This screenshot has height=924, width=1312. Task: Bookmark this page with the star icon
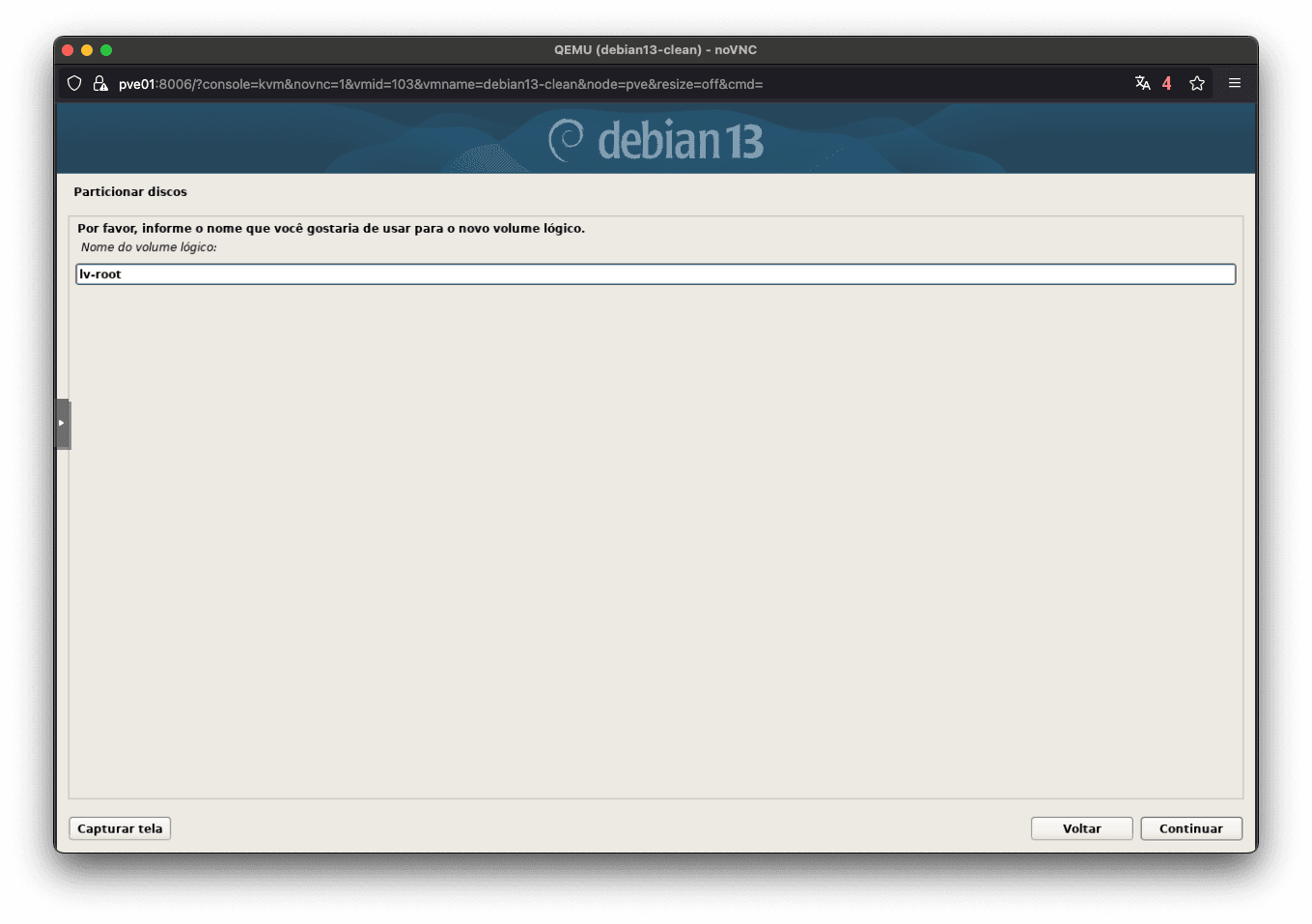click(1197, 83)
